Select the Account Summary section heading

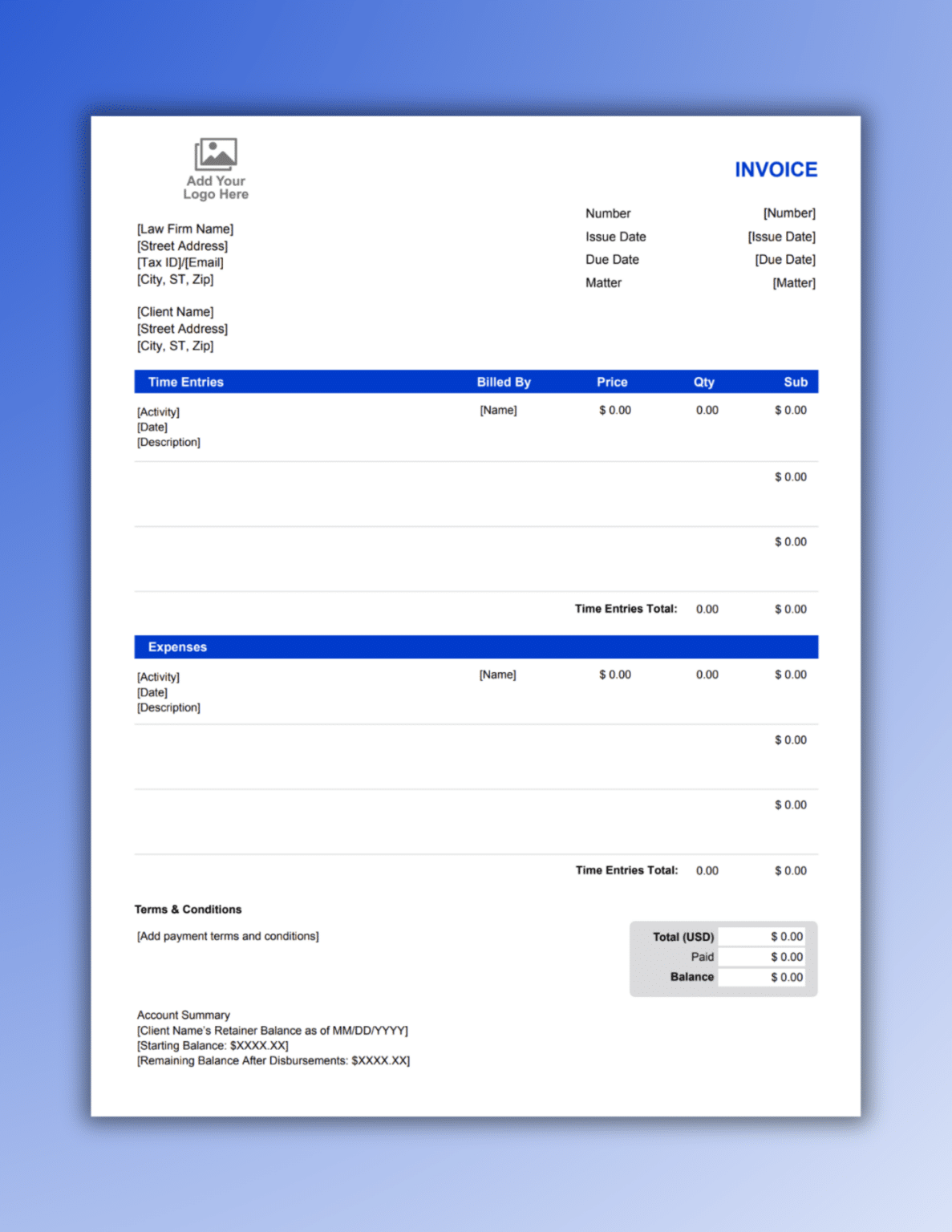pyautogui.click(x=183, y=1015)
